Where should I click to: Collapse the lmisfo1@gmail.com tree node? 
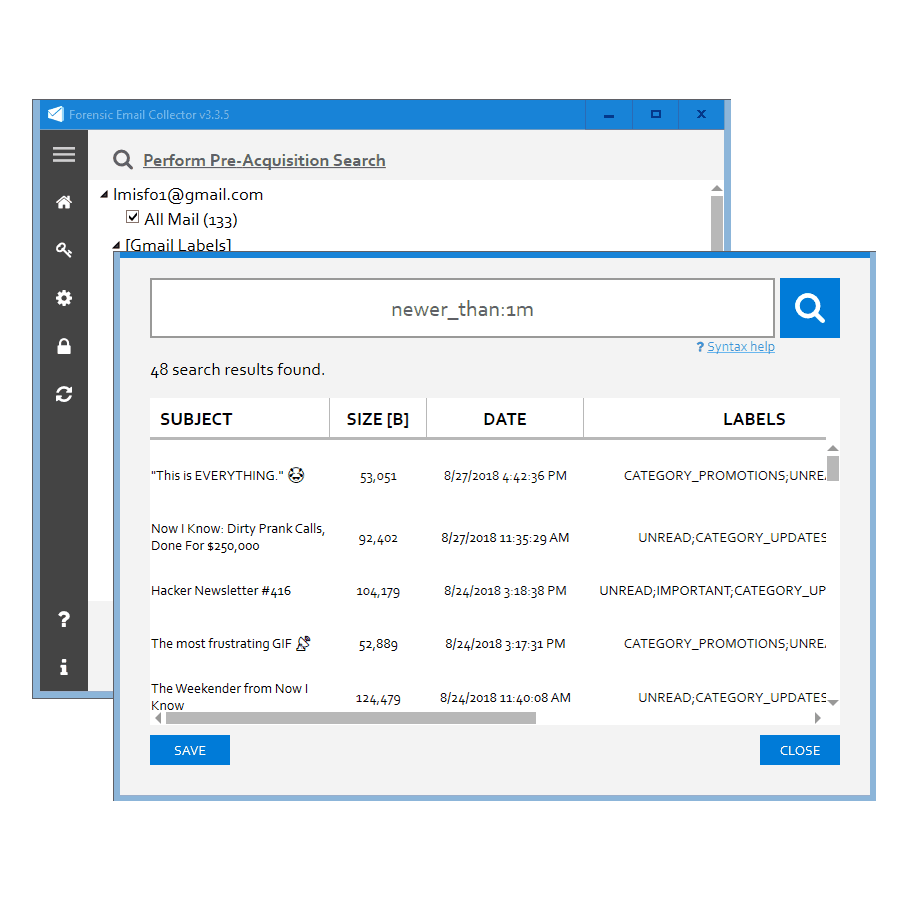[105, 195]
